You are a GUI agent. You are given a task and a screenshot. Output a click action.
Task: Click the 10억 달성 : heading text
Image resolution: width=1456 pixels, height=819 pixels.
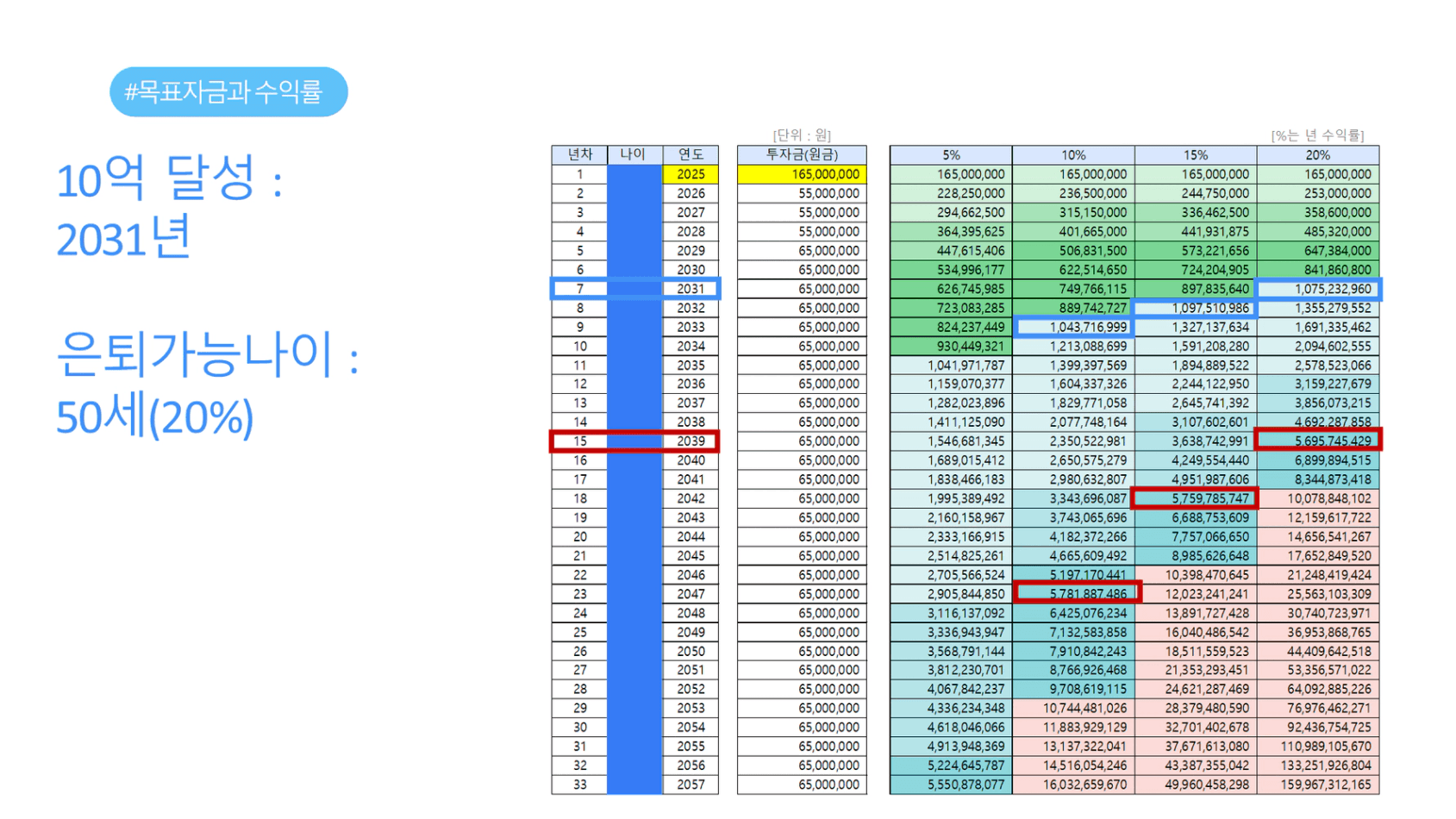click(x=170, y=178)
